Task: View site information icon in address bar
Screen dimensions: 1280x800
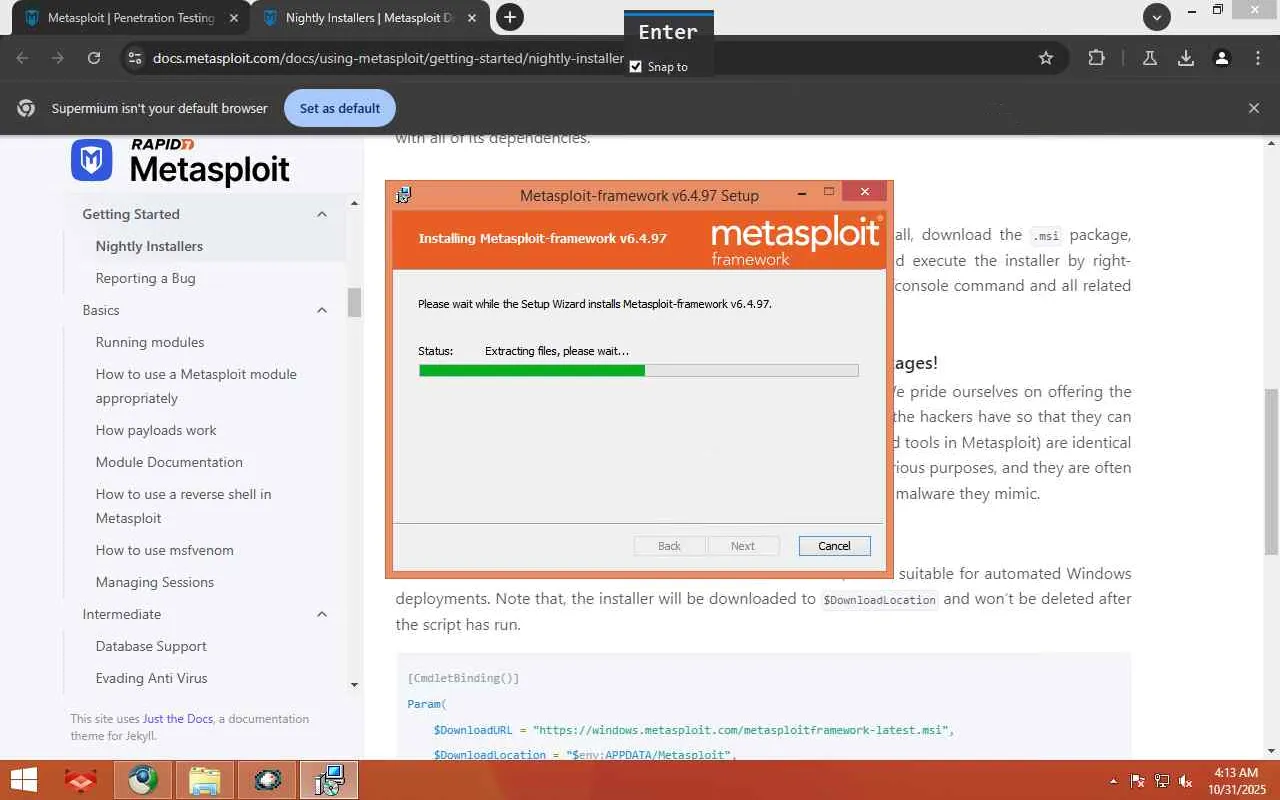Action: [x=134, y=58]
